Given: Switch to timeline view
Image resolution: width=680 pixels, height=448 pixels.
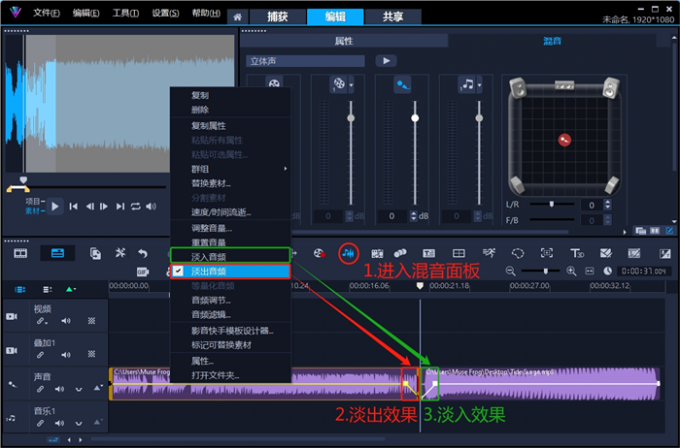Looking at the screenshot, I should point(58,253).
